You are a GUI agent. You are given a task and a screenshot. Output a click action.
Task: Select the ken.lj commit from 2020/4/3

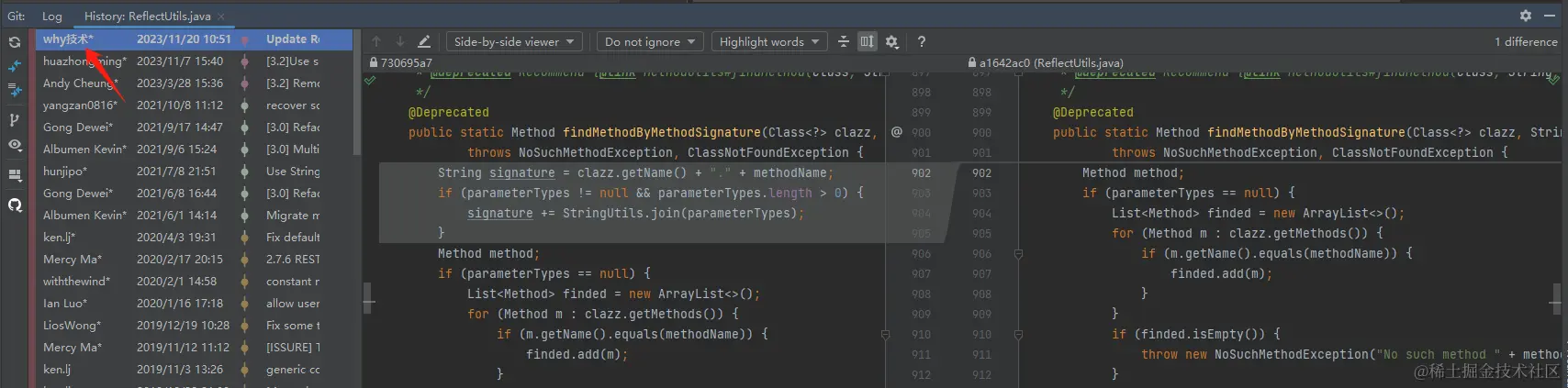(194, 238)
